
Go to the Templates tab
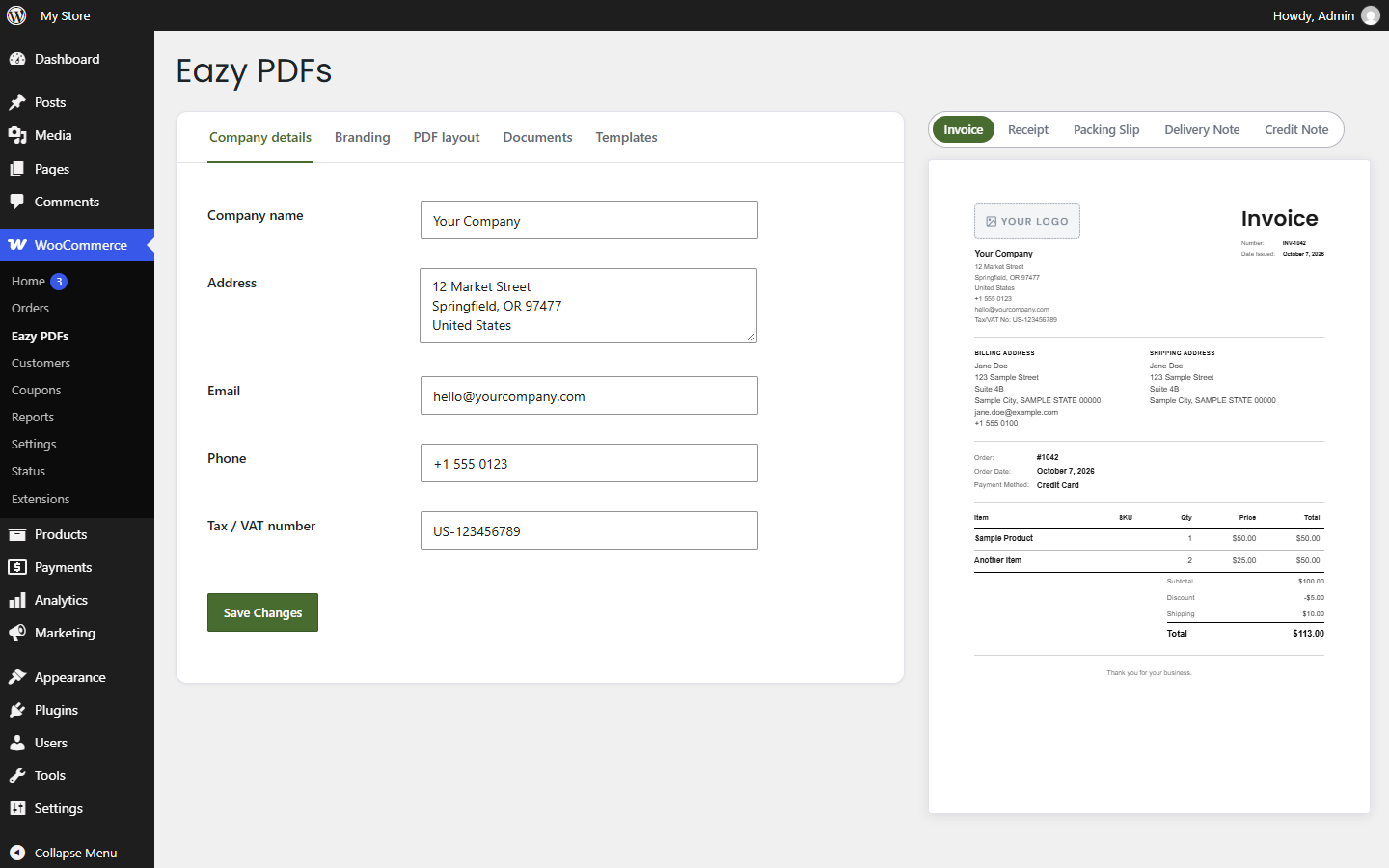626,137
